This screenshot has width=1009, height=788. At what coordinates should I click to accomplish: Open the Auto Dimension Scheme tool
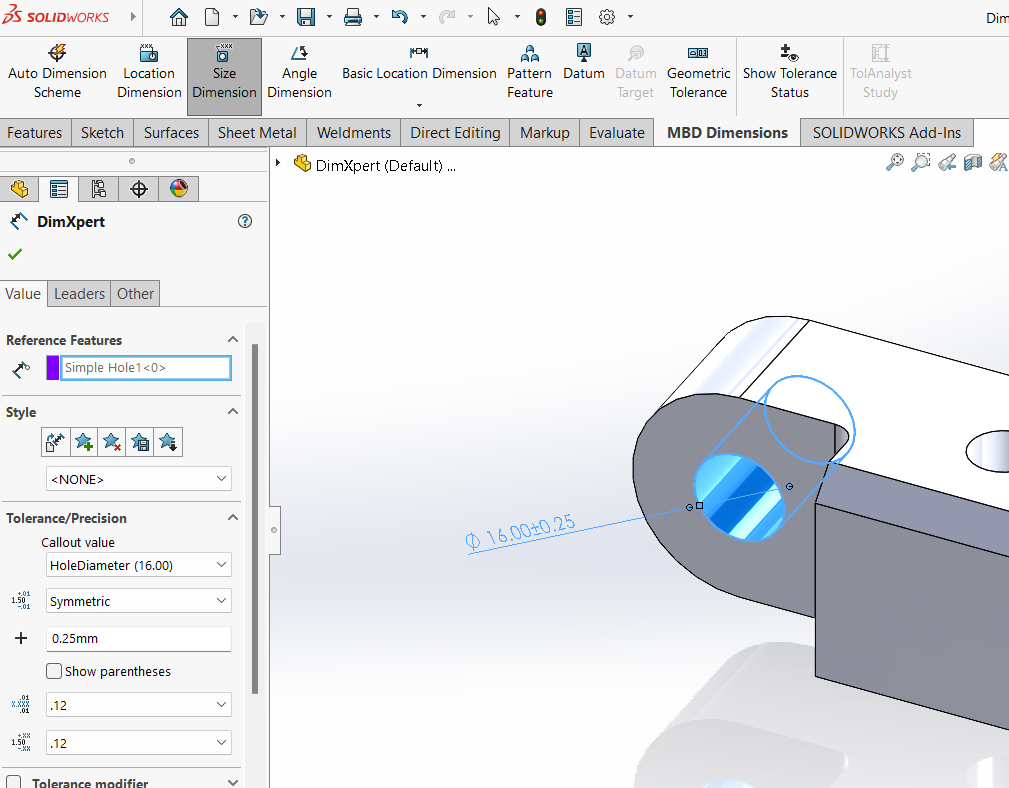(57, 70)
